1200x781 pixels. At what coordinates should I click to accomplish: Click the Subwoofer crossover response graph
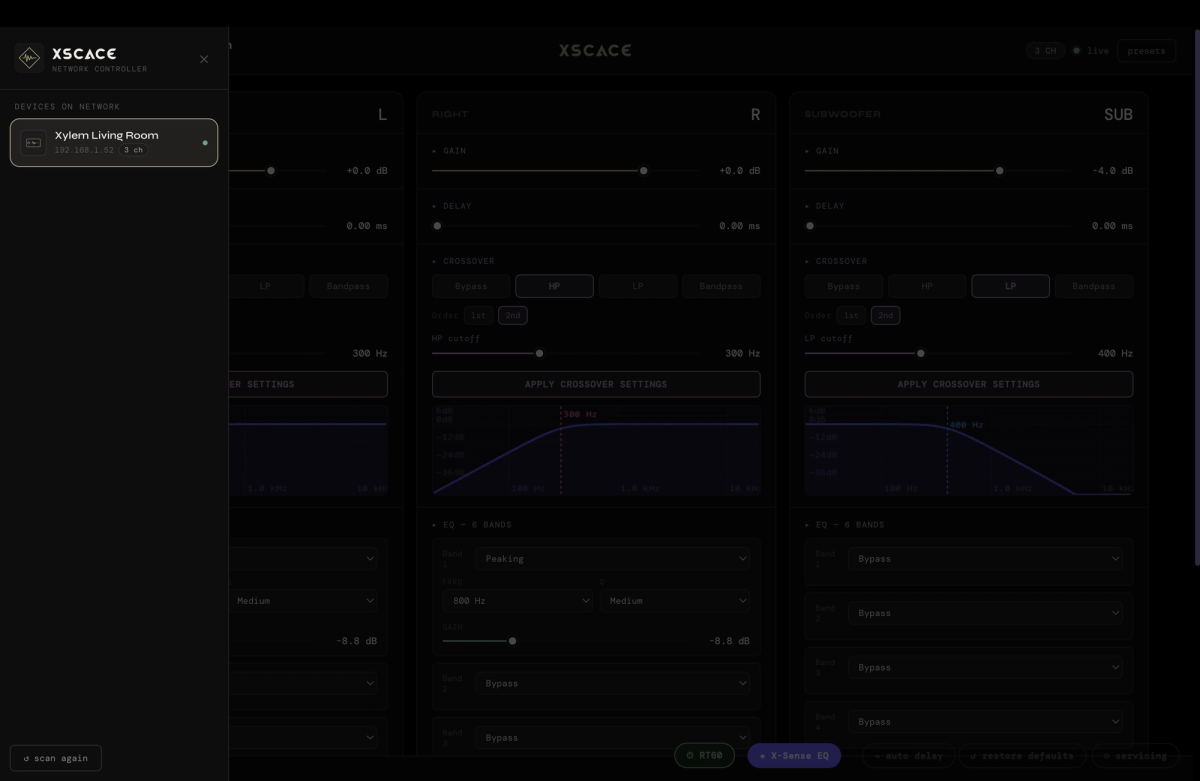[x=969, y=450]
